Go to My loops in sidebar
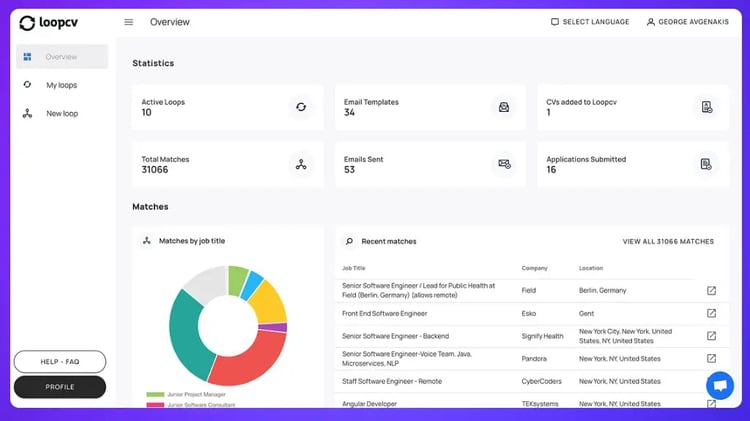The image size is (750, 421). 62,85
